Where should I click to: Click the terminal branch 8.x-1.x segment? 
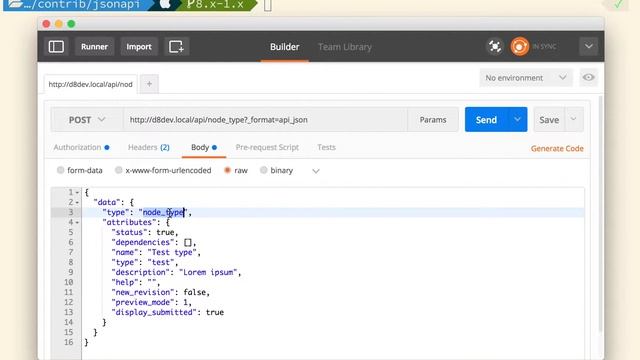[215, 4]
